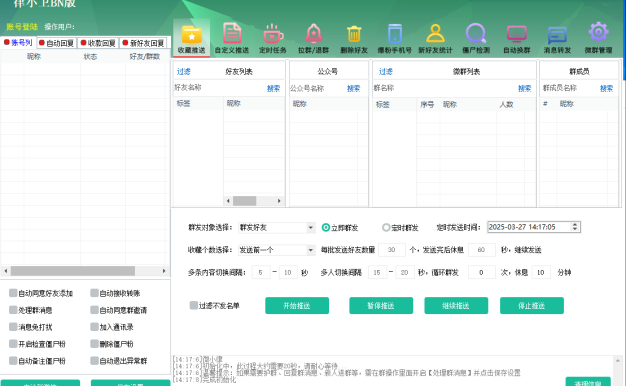Click the 休息 minutes field showing 10
This screenshot has width=626, height=386.
pyautogui.click(x=541, y=272)
